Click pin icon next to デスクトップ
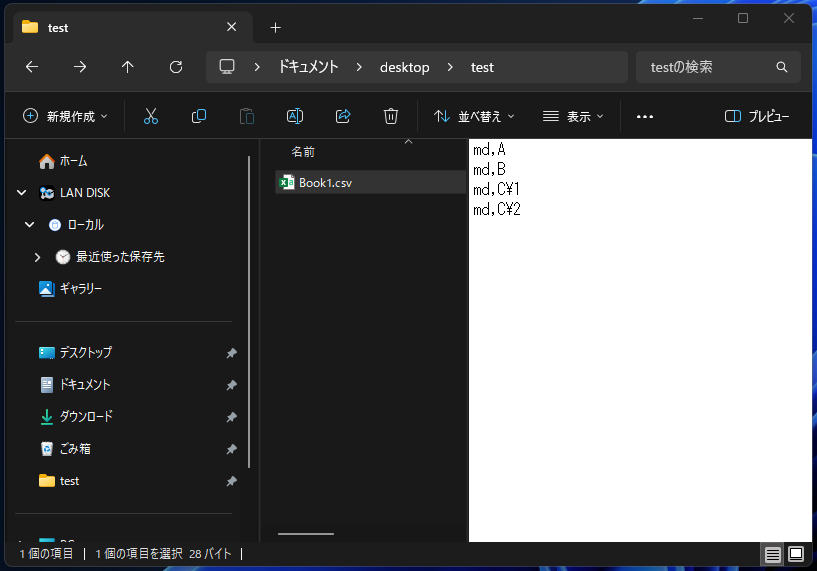The image size is (817, 571). pos(232,353)
